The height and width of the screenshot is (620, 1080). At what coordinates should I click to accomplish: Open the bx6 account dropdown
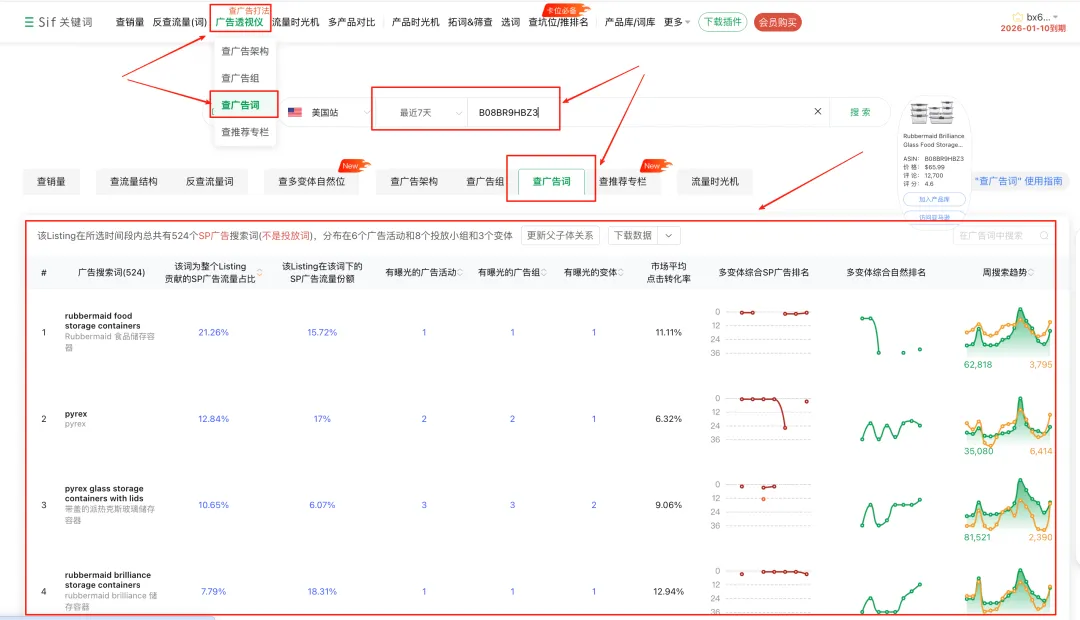click(x=1055, y=17)
